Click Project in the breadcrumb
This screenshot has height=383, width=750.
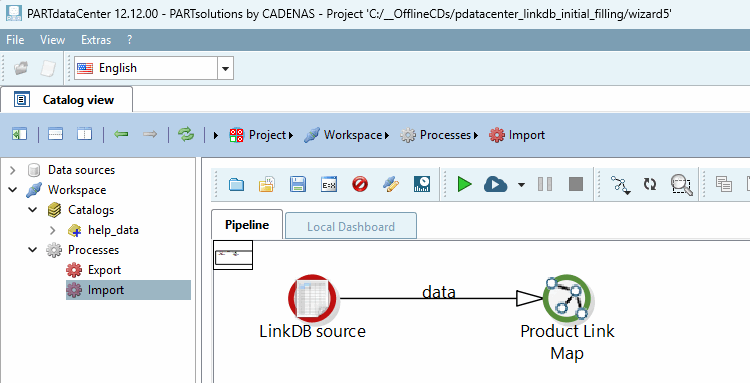267,135
